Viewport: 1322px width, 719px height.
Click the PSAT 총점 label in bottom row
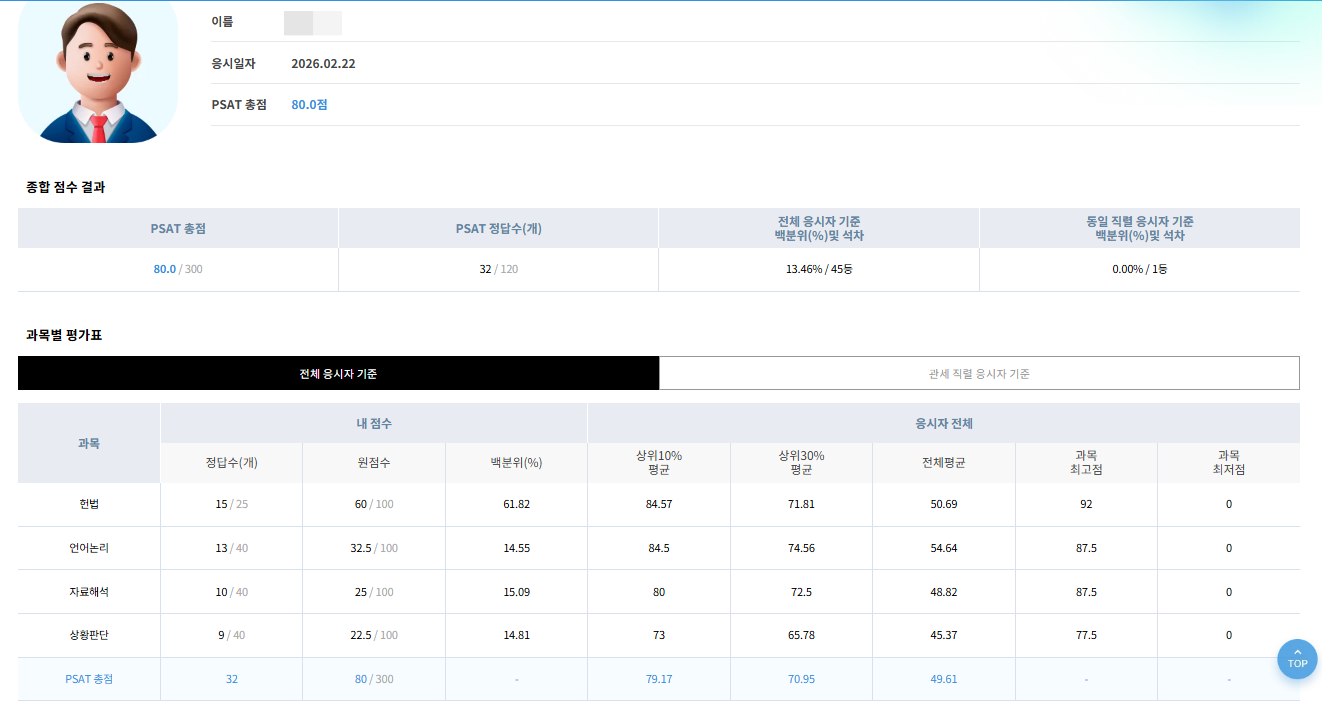click(89, 679)
